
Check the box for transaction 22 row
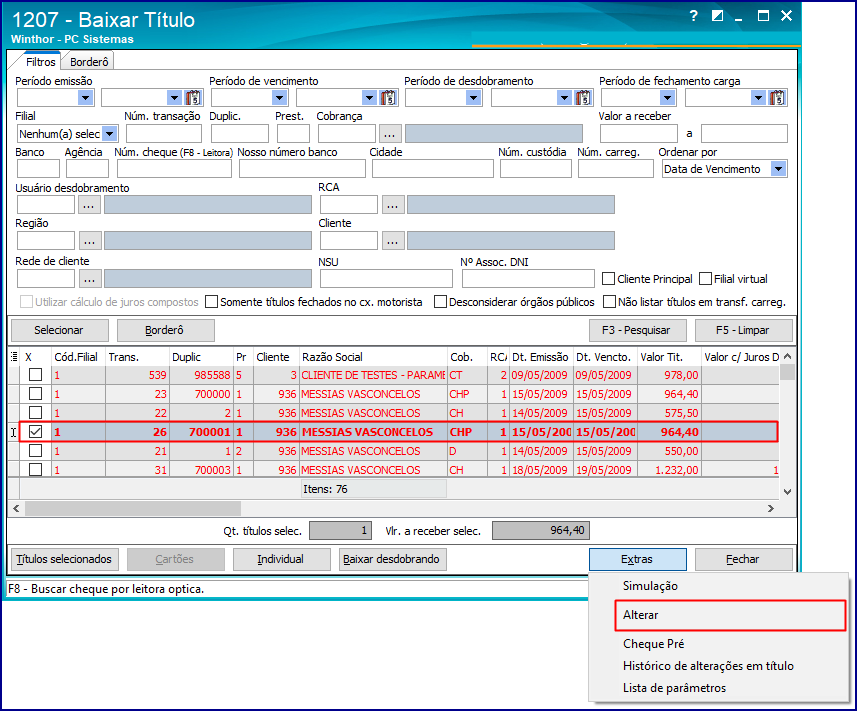[x=36, y=413]
